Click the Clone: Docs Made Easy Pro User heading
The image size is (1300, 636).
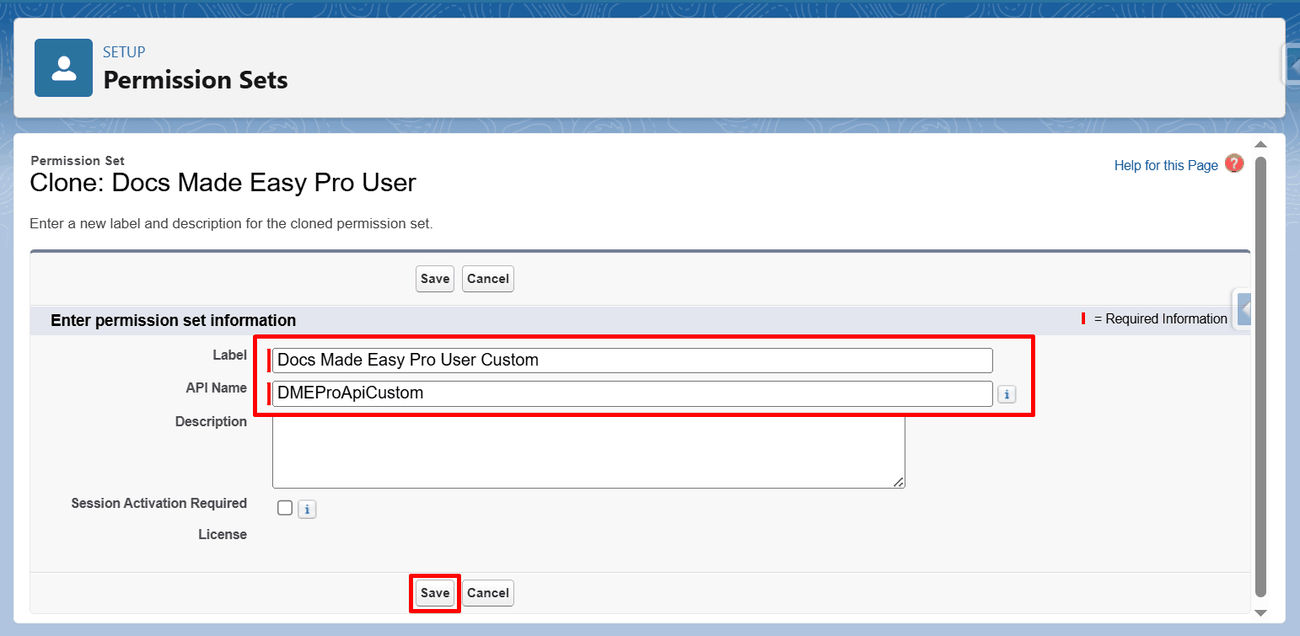tap(223, 183)
